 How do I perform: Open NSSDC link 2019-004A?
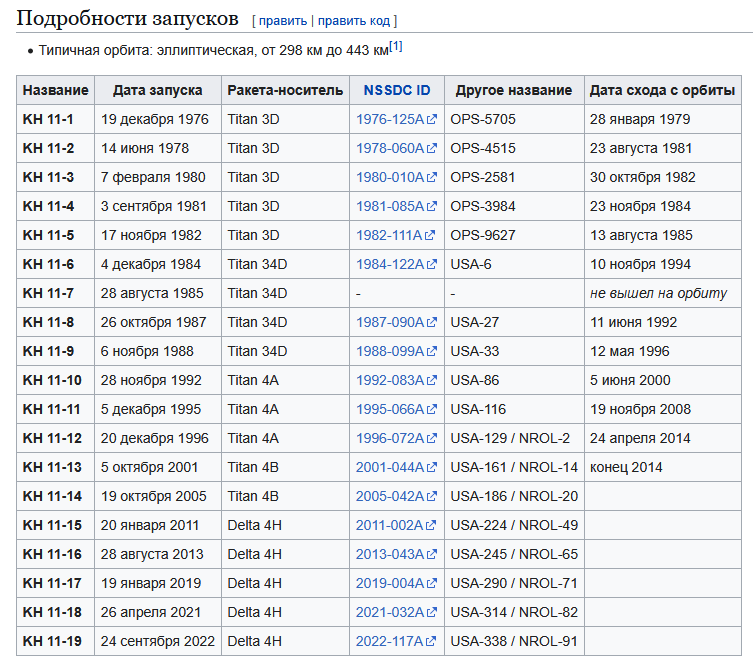click(x=396, y=583)
